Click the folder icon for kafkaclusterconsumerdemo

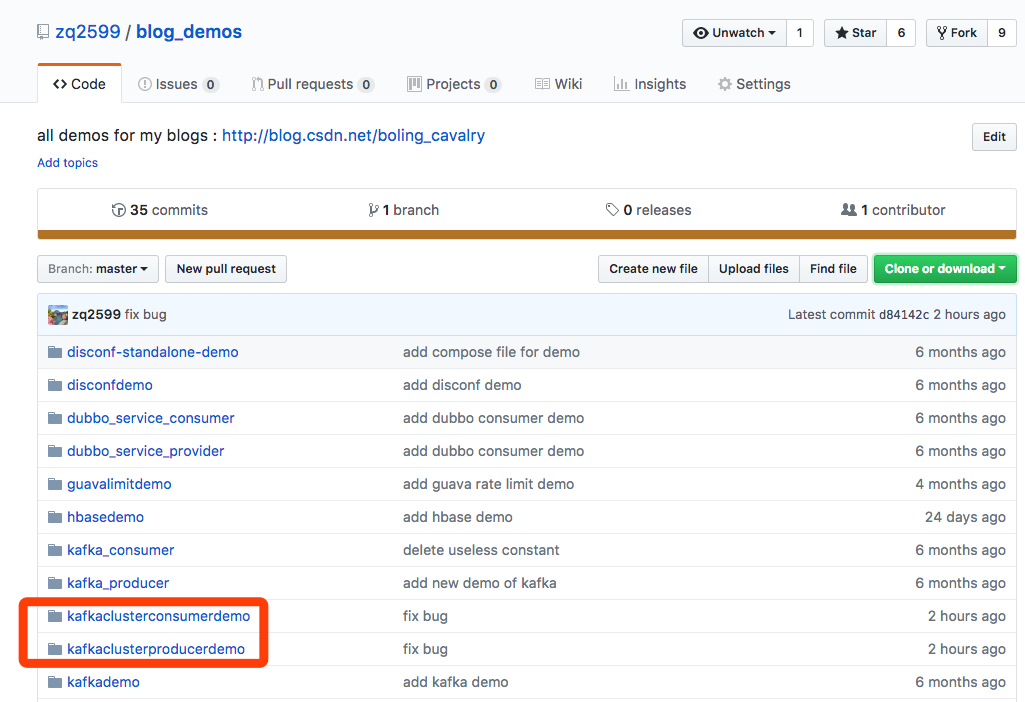(55, 616)
